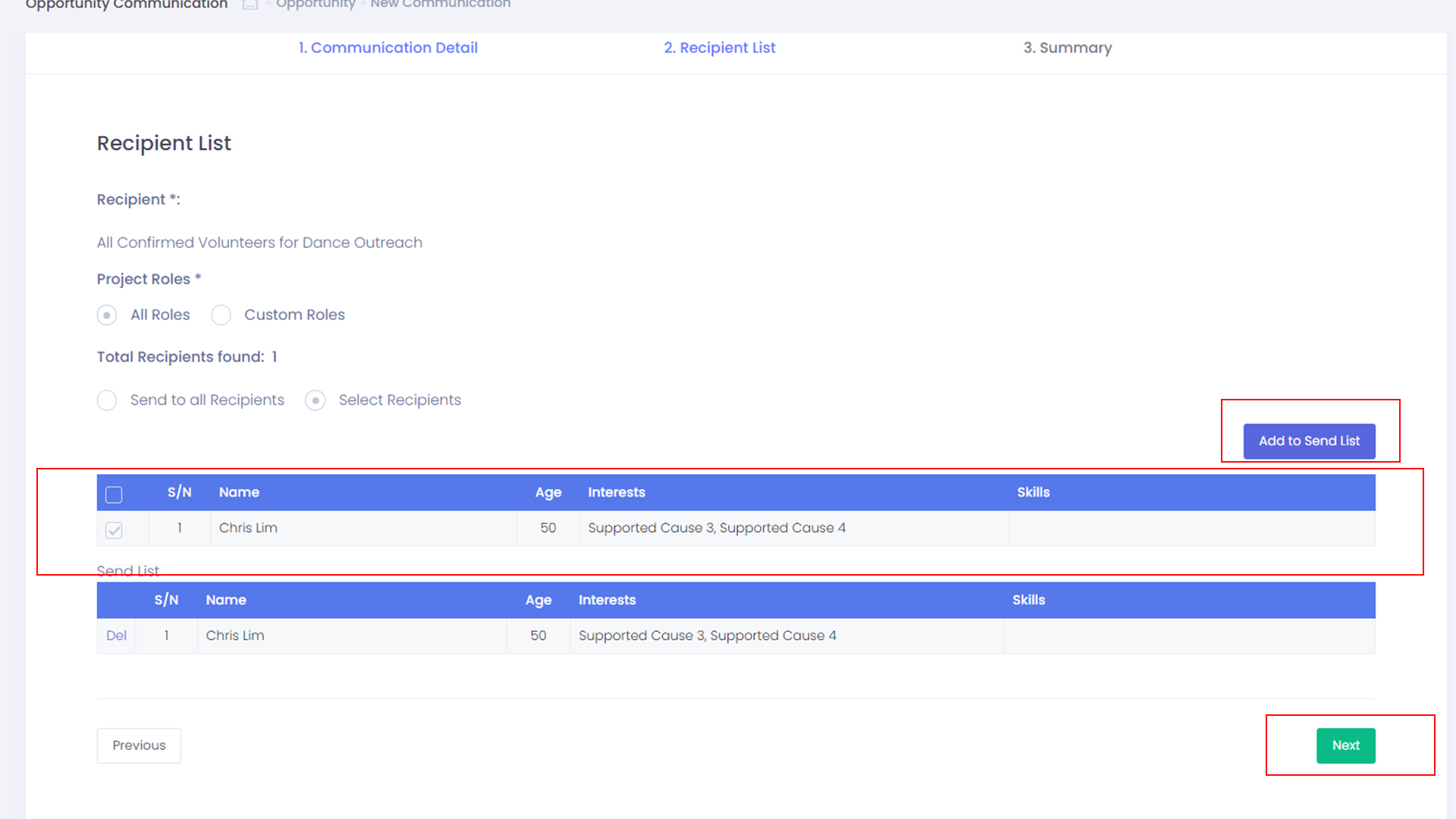Open the Recipient List step tab
This screenshot has width=1456, height=819.
coord(720,48)
